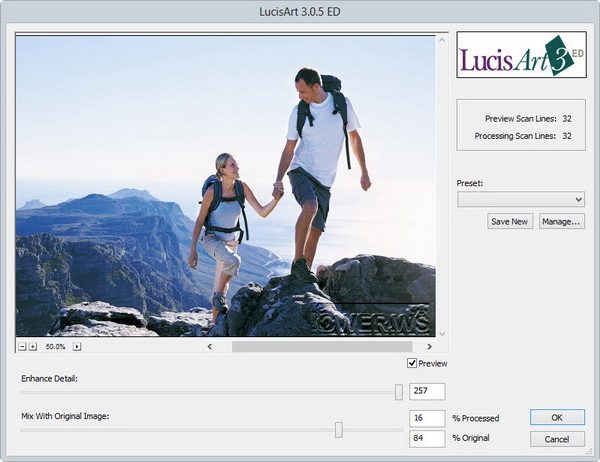The width and height of the screenshot is (600, 462).
Task: Click the zoom out minus button
Action: coord(21,347)
